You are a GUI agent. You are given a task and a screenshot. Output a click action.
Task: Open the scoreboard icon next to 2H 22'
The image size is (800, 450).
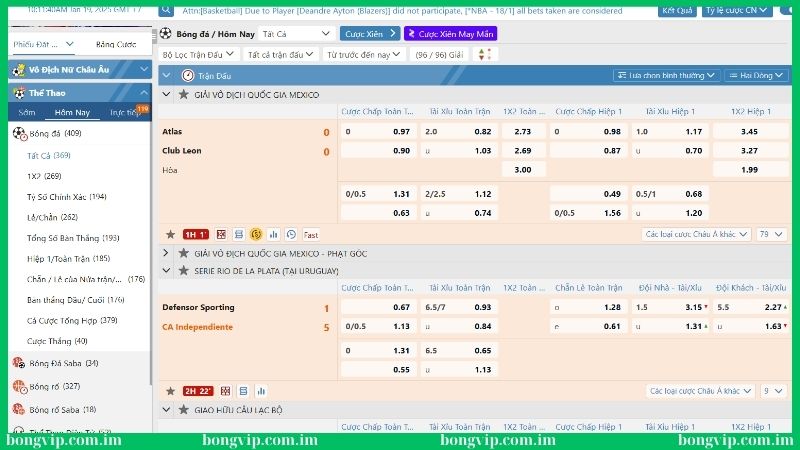pos(224,391)
